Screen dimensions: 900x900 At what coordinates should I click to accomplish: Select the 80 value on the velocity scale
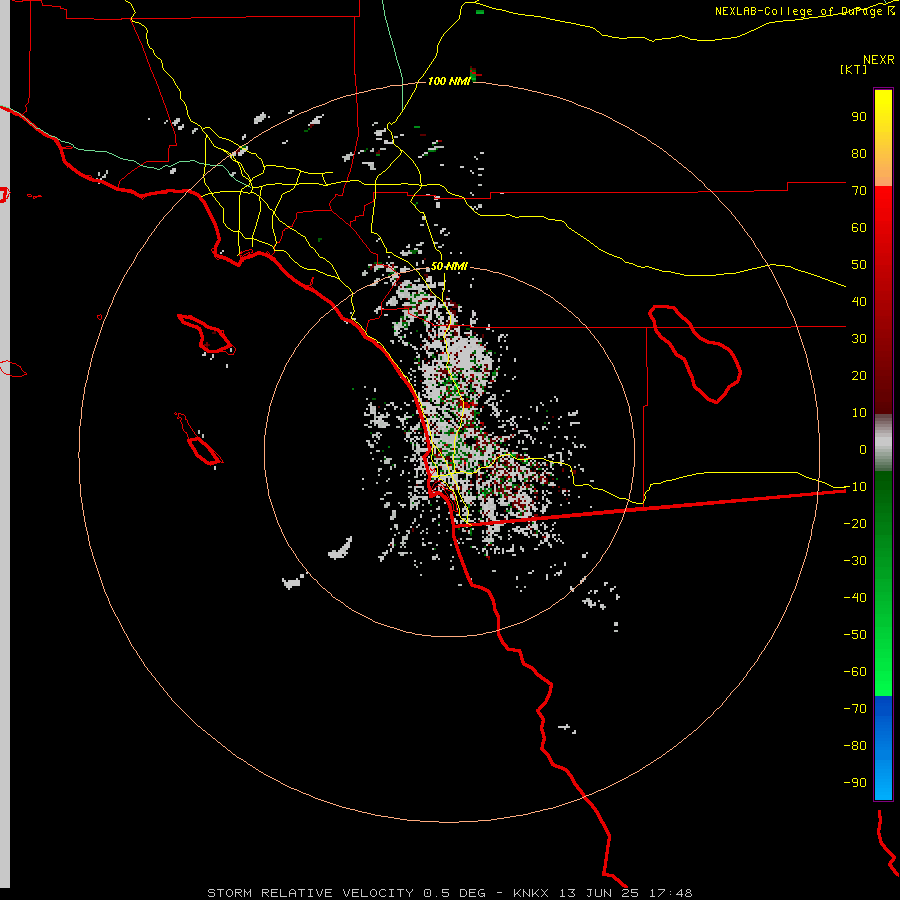(859, 153)
